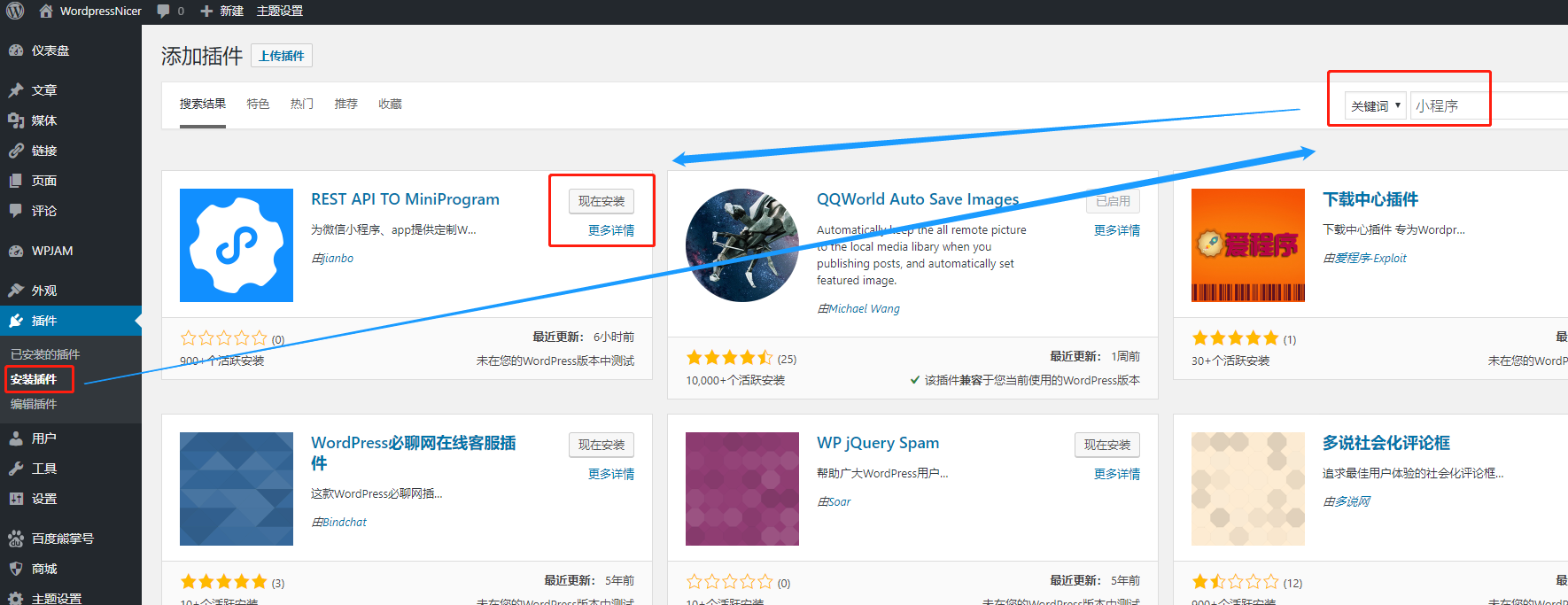Image resolution: width=1568 pixels, height=605 pixels.
Task: Click the WPJAM sidebar icon
Action: (x=16, y=251)
